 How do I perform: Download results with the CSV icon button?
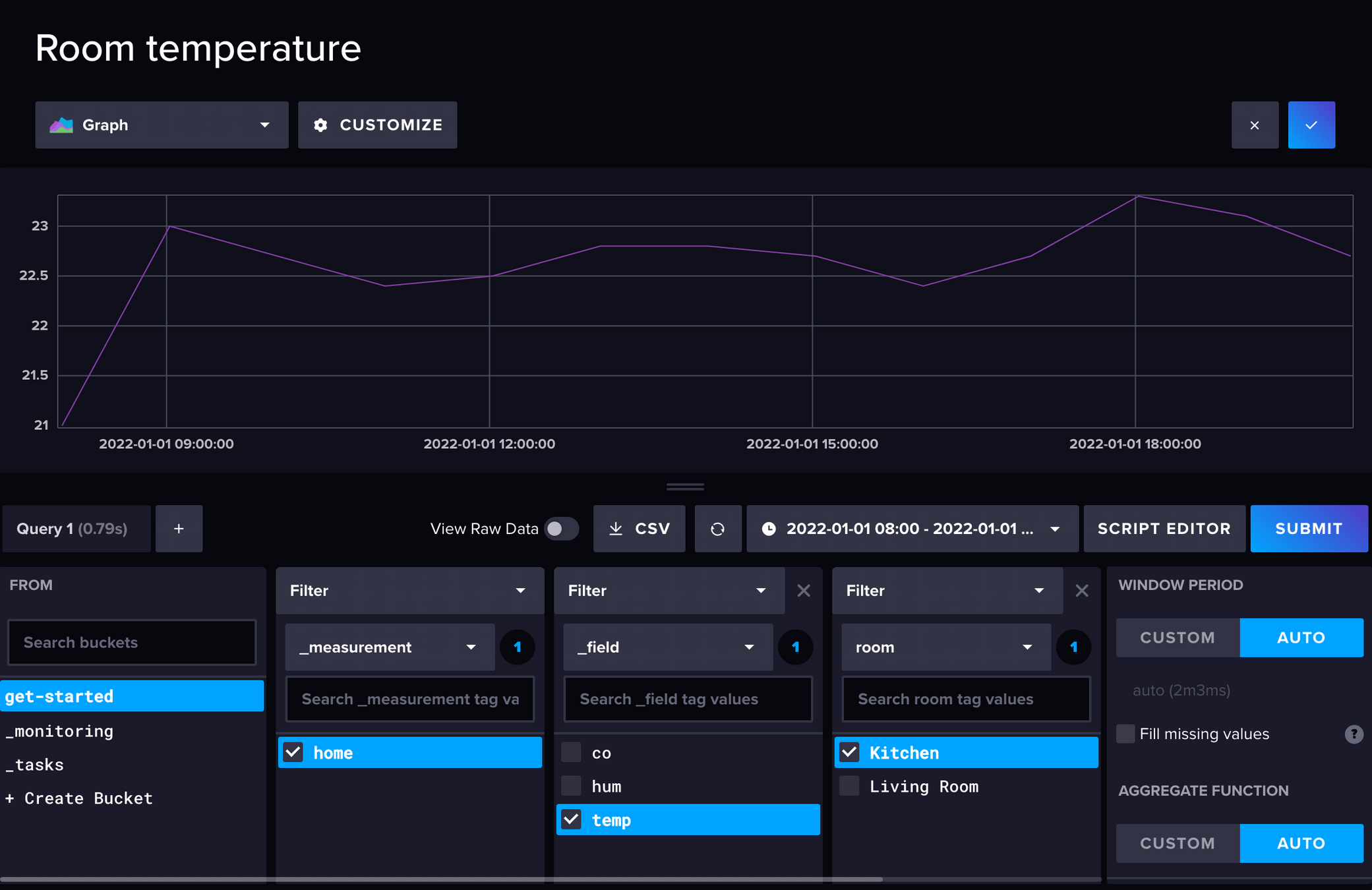pos(639,529)
